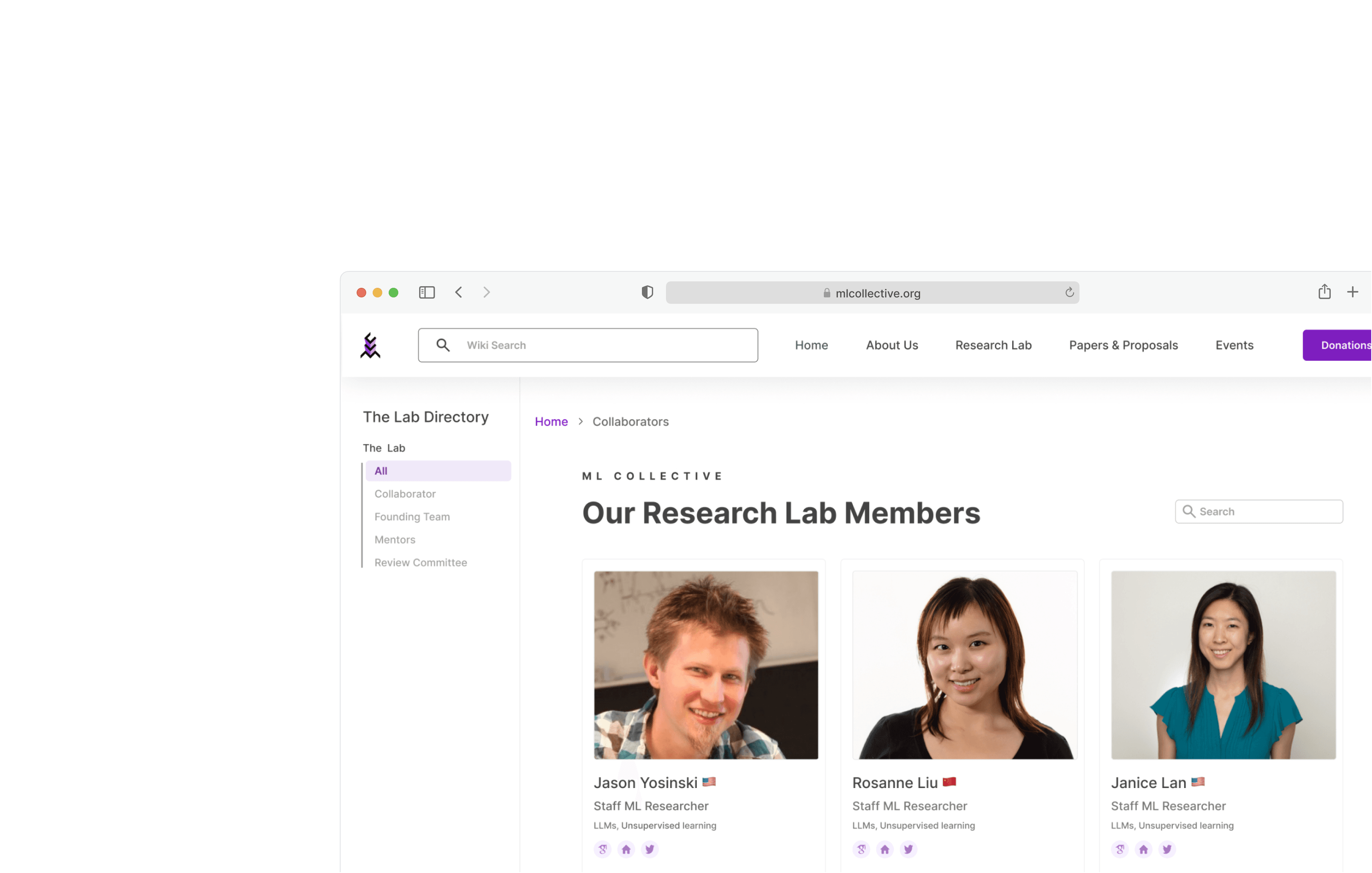This screenshot has width=1372, height=873.
Task: Click the ML Collective logo
Action: tap(370, 346)
